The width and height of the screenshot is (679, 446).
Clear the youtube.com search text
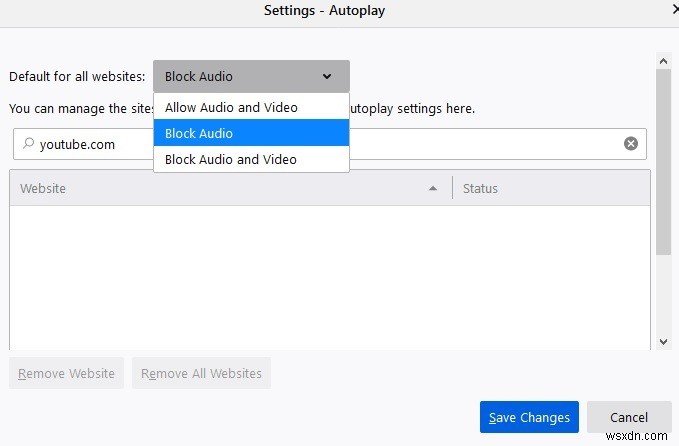(x=631, y=144)
